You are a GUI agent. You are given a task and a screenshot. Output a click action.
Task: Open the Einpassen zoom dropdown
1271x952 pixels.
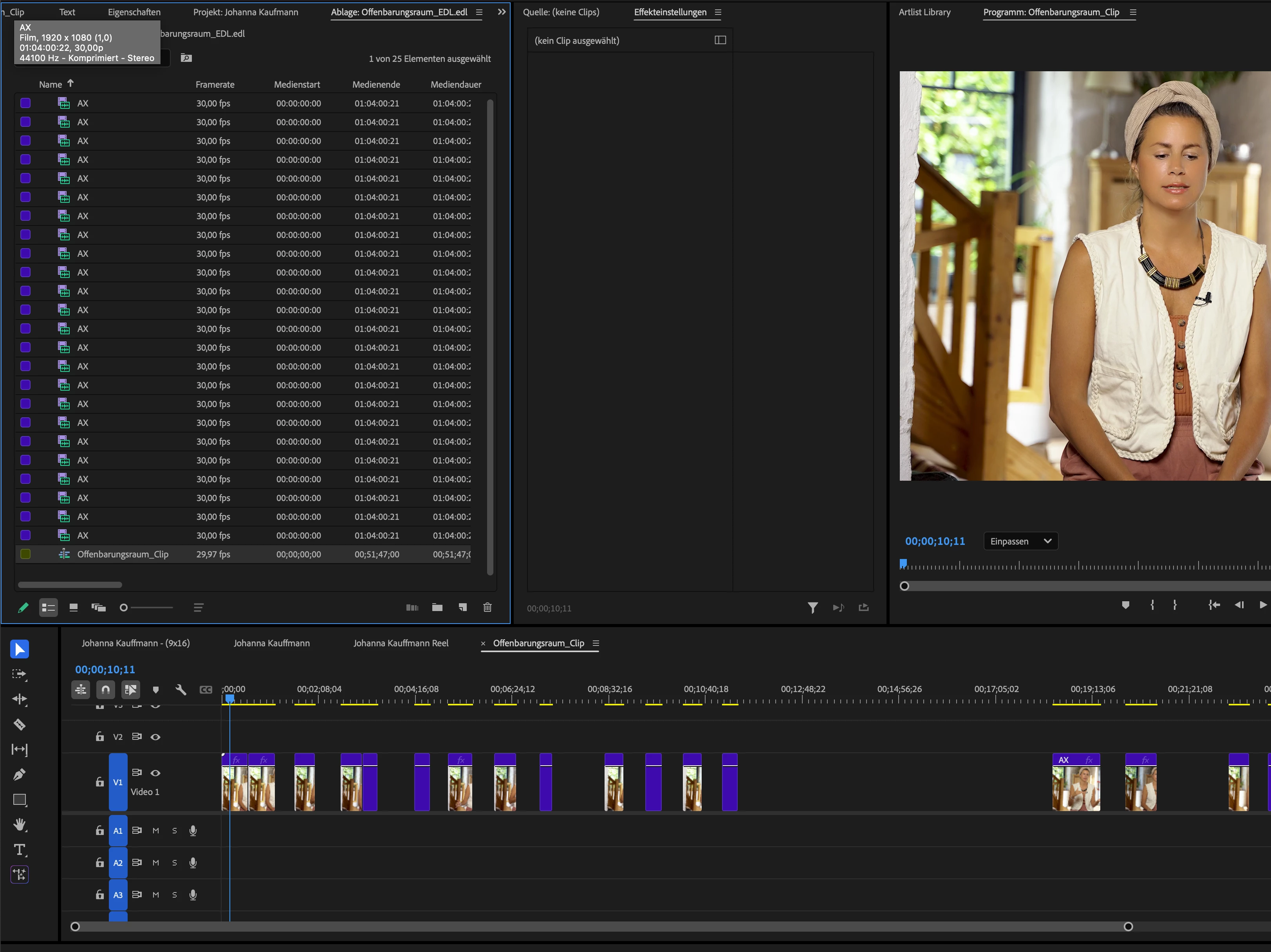point(1020,541)
